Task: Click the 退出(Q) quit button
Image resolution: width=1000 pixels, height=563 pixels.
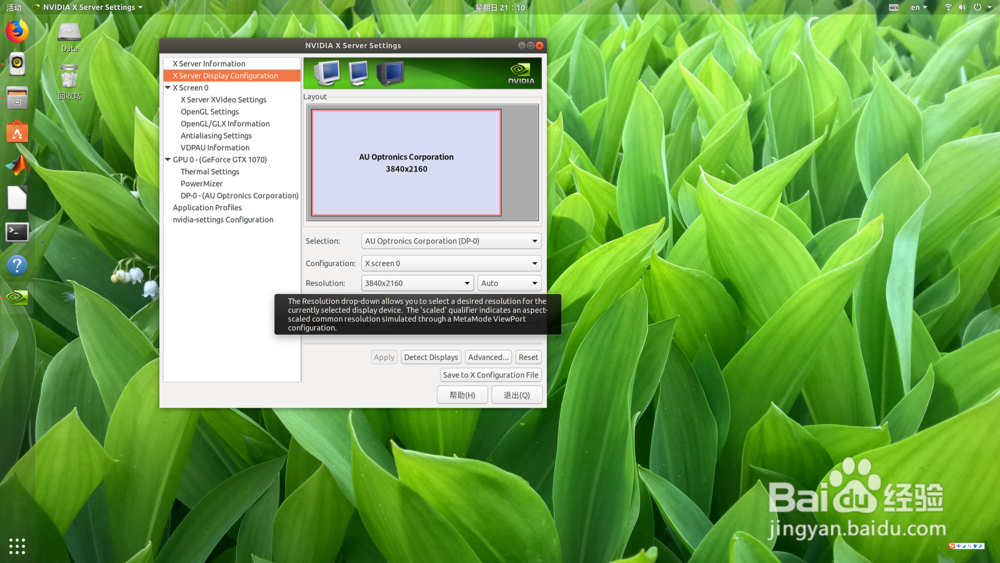Action: (x=517, y=395)
